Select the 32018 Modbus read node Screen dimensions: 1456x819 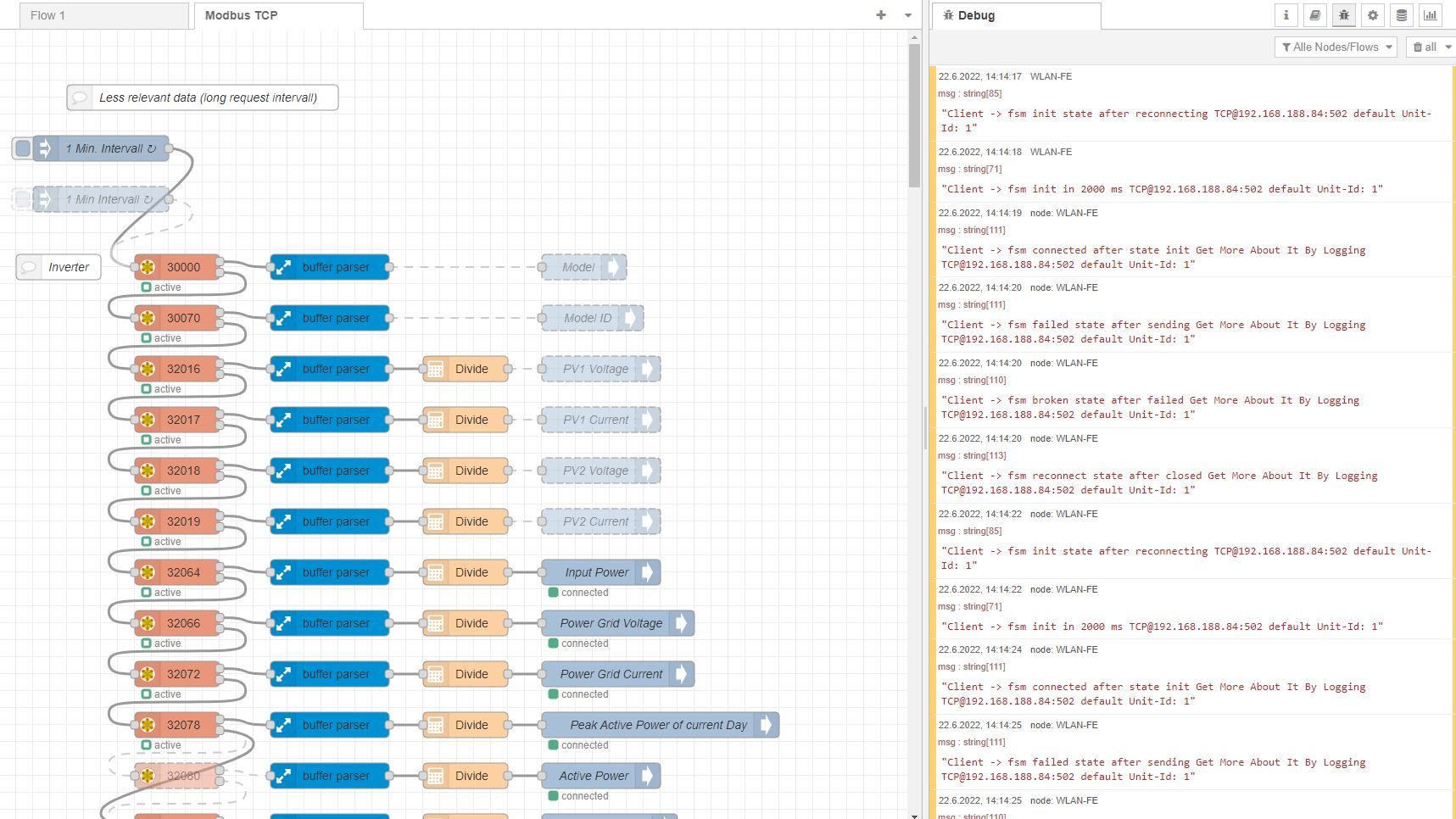point(177,471)
